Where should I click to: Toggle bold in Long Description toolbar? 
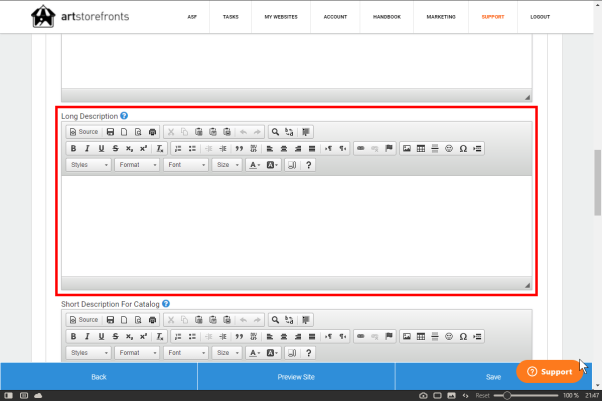click(x=73, y=148)
